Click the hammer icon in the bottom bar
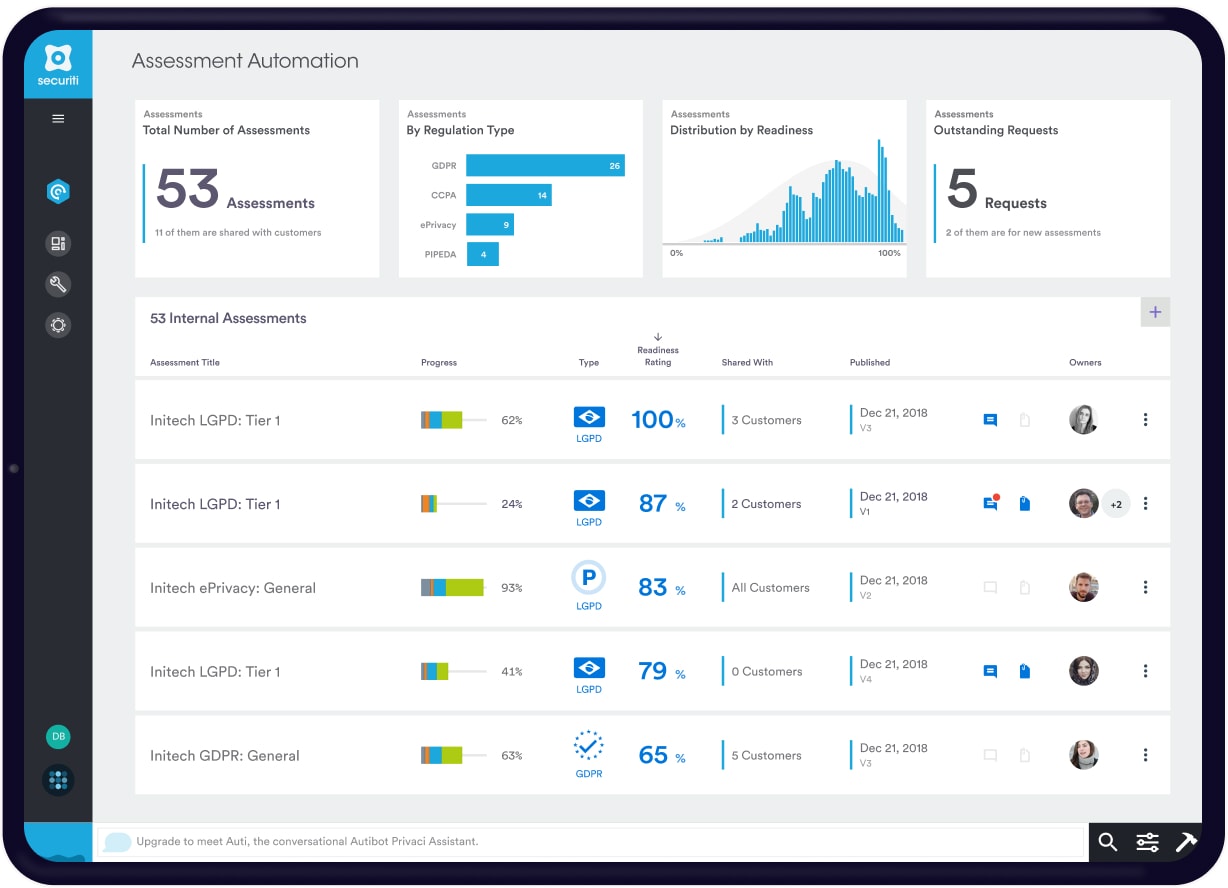 coord(1186,842)
